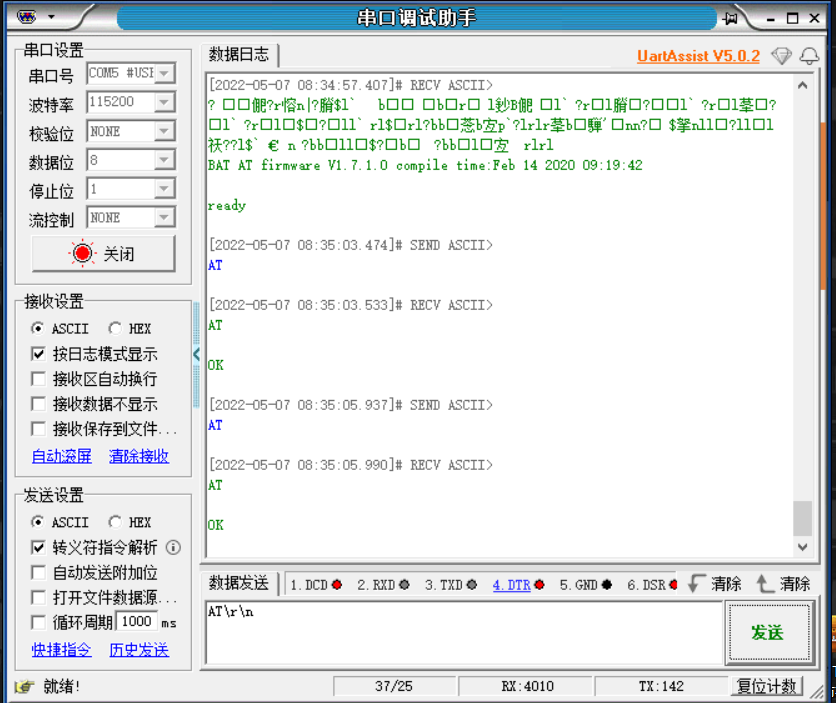Open the 流控制 NONE dropdown
Viewport: 836px width, 703px height.
pos(165,217)
